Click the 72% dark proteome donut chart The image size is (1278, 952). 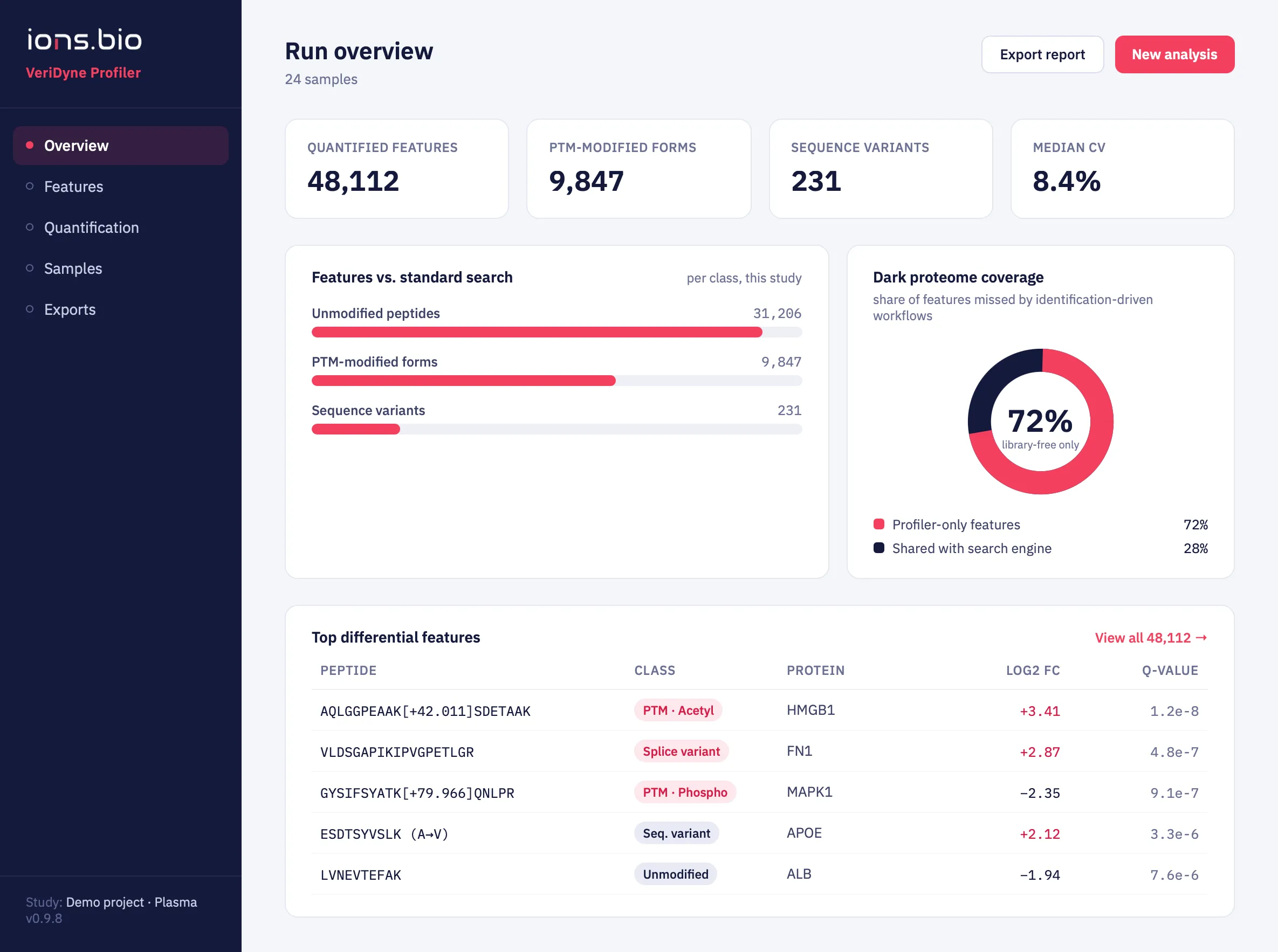[x=1040, y=421]
